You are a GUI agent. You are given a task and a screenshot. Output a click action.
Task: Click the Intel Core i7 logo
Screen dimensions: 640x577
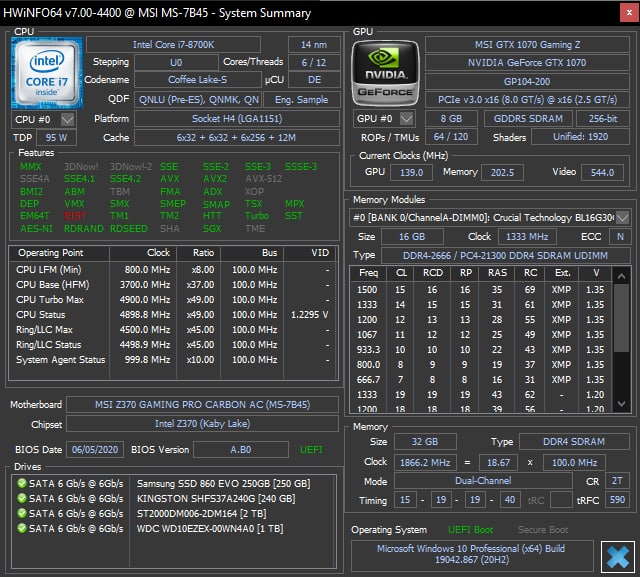(x=47, y=73)
